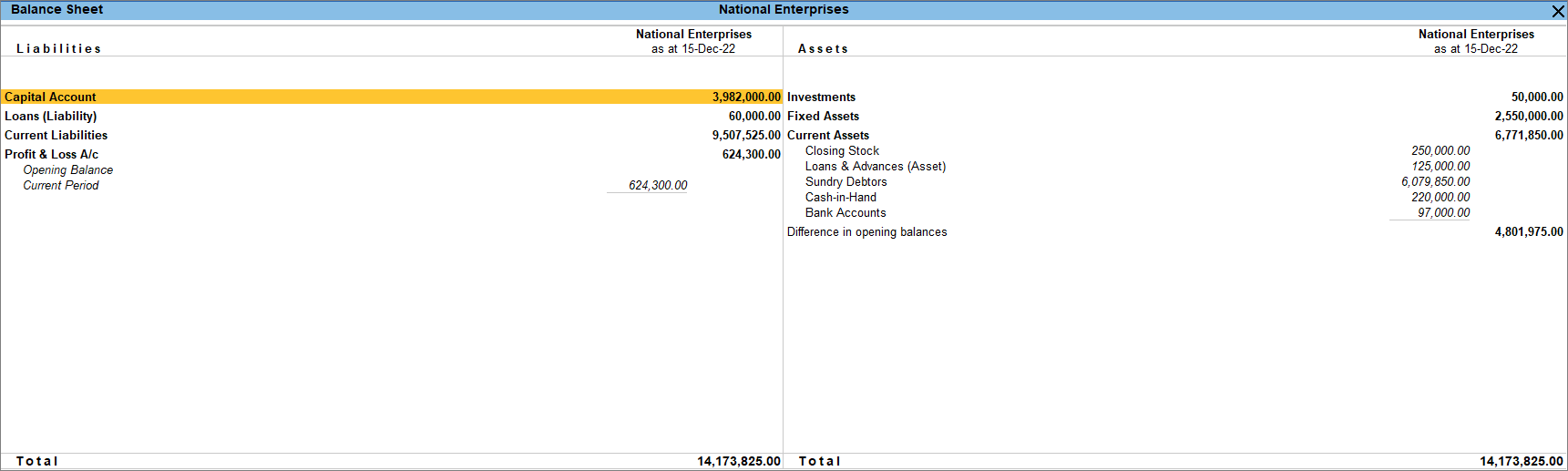Open Closing Stock under Current Assets
The height and width of the screenshot is (471, 1568).
coord(842,150)
